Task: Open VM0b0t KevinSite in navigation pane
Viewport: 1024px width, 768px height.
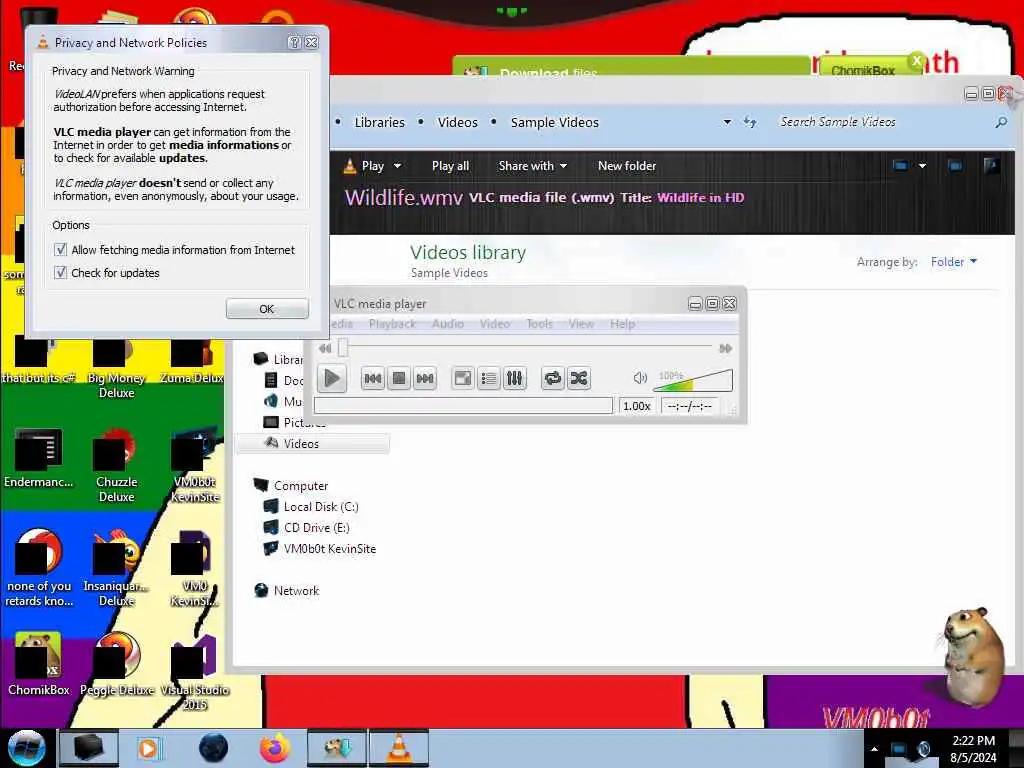Action: (x=329, y=549)
